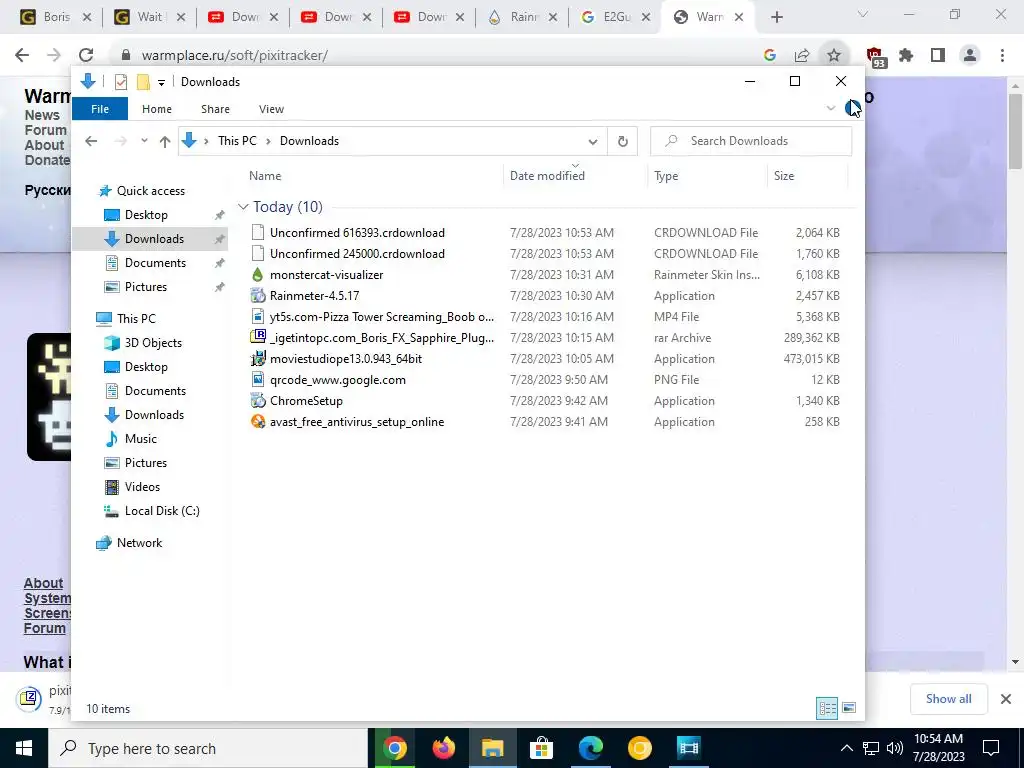Open Microsoft Store from the taskbar
The width and height of the screenshot is (1024, 768).
coord(541,748)
